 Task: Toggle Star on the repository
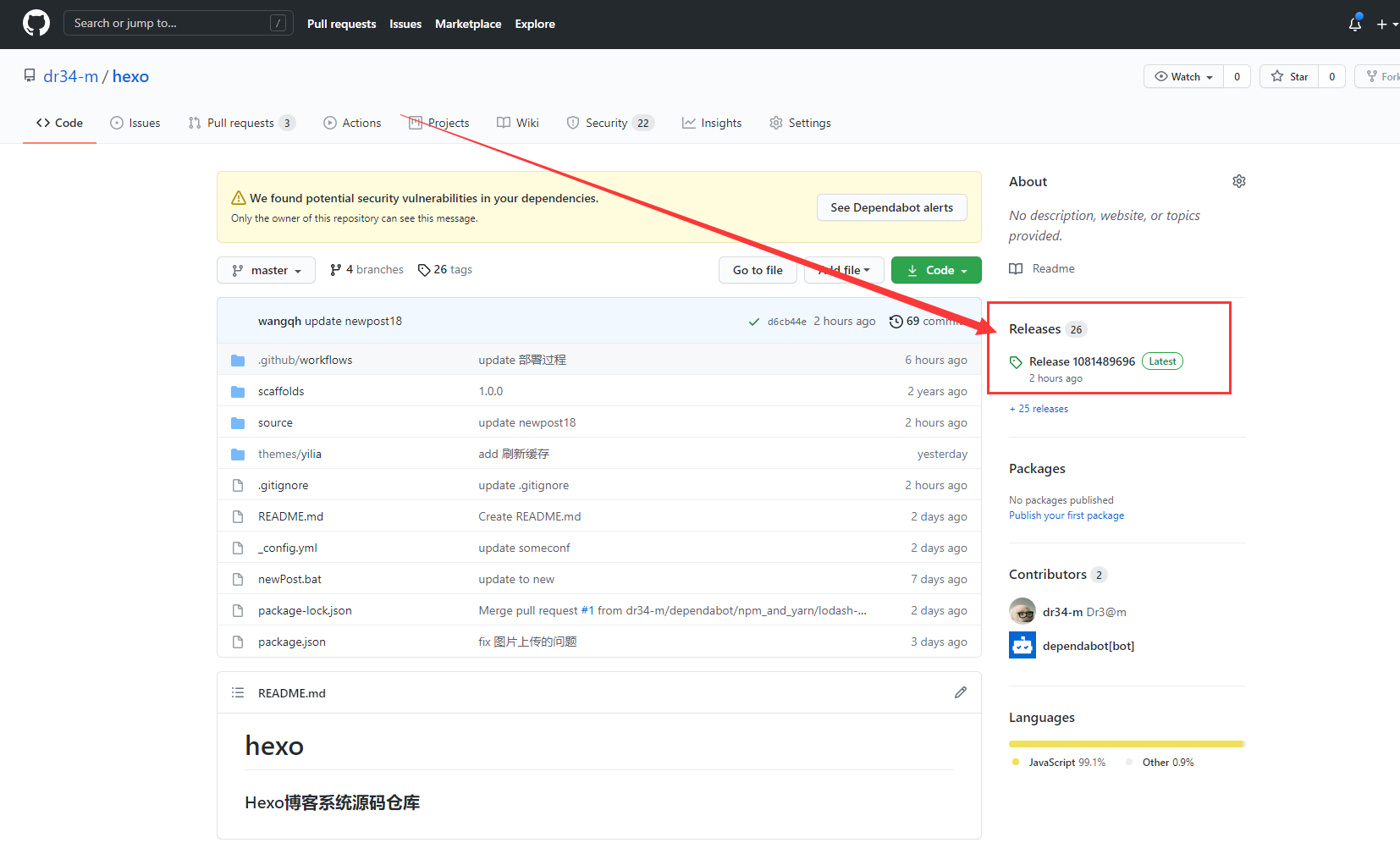[1289, 76]
